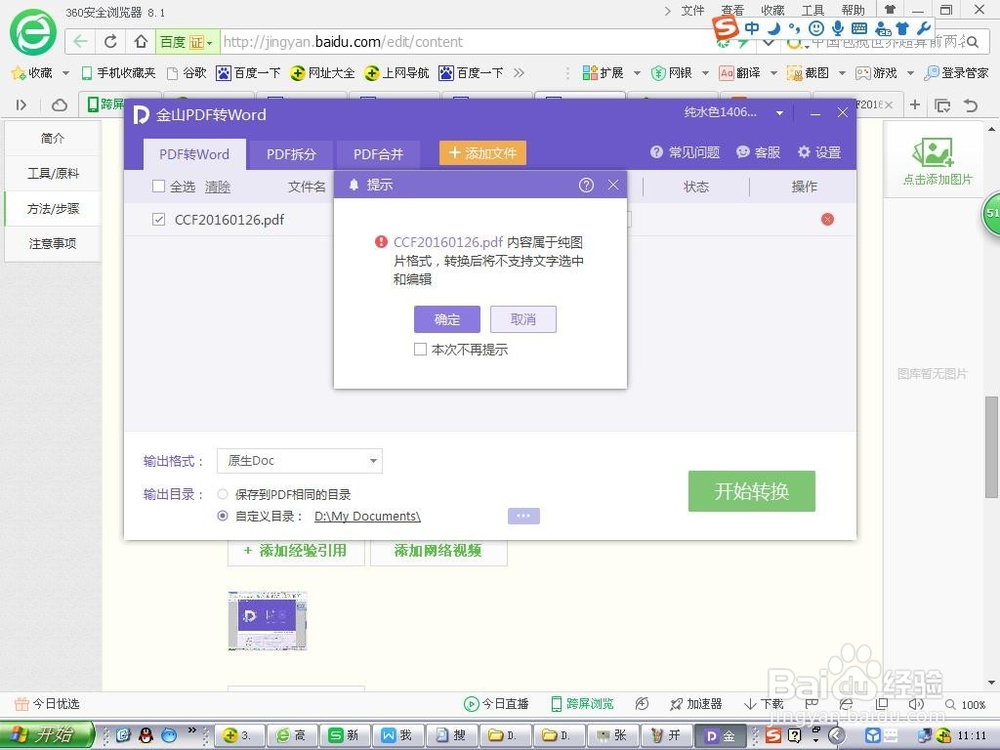
Task: Click the page vertical scrollbar
Action: [x=990, y=446]
